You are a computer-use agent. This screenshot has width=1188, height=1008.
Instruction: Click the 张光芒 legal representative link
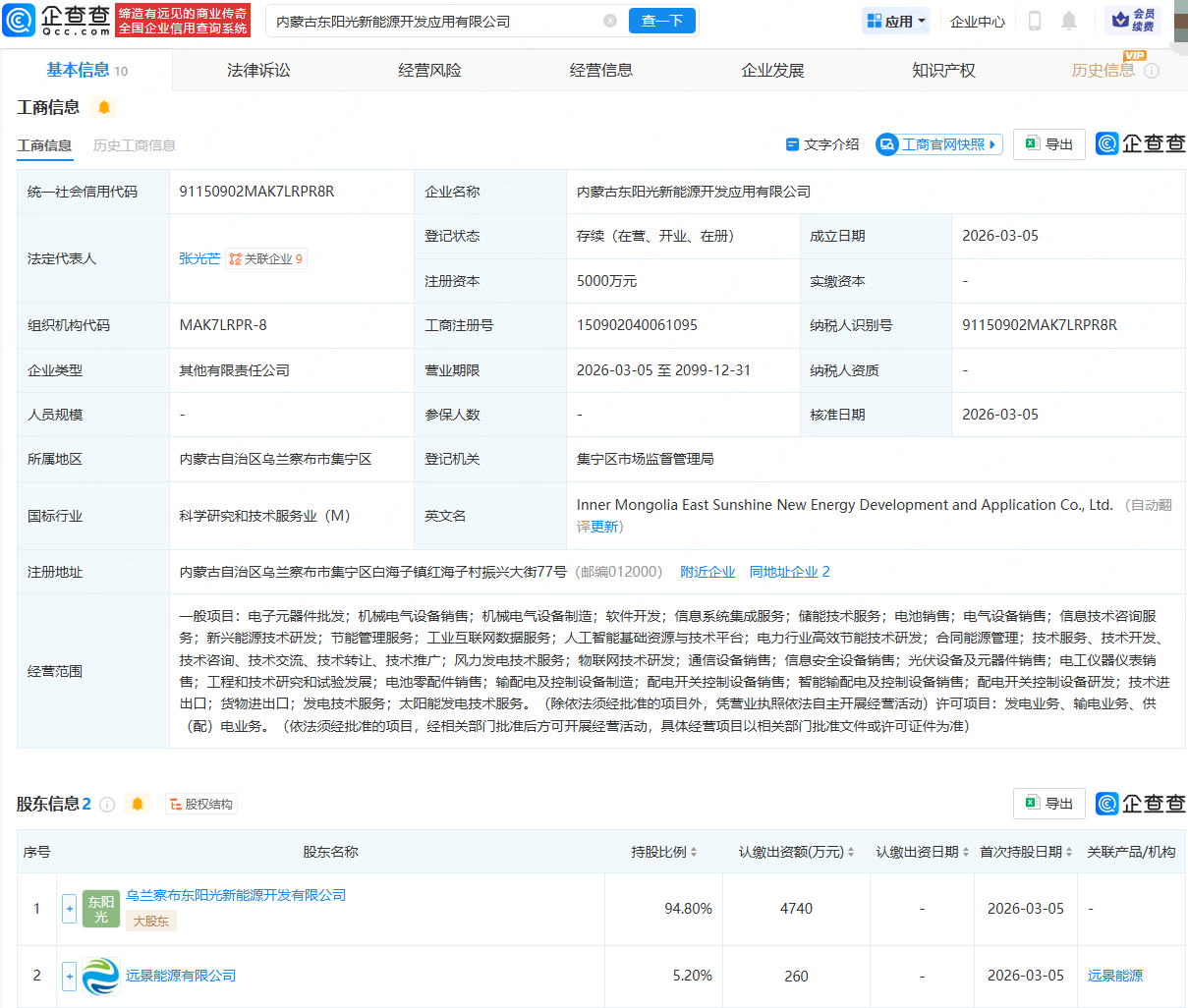(199, 258)
